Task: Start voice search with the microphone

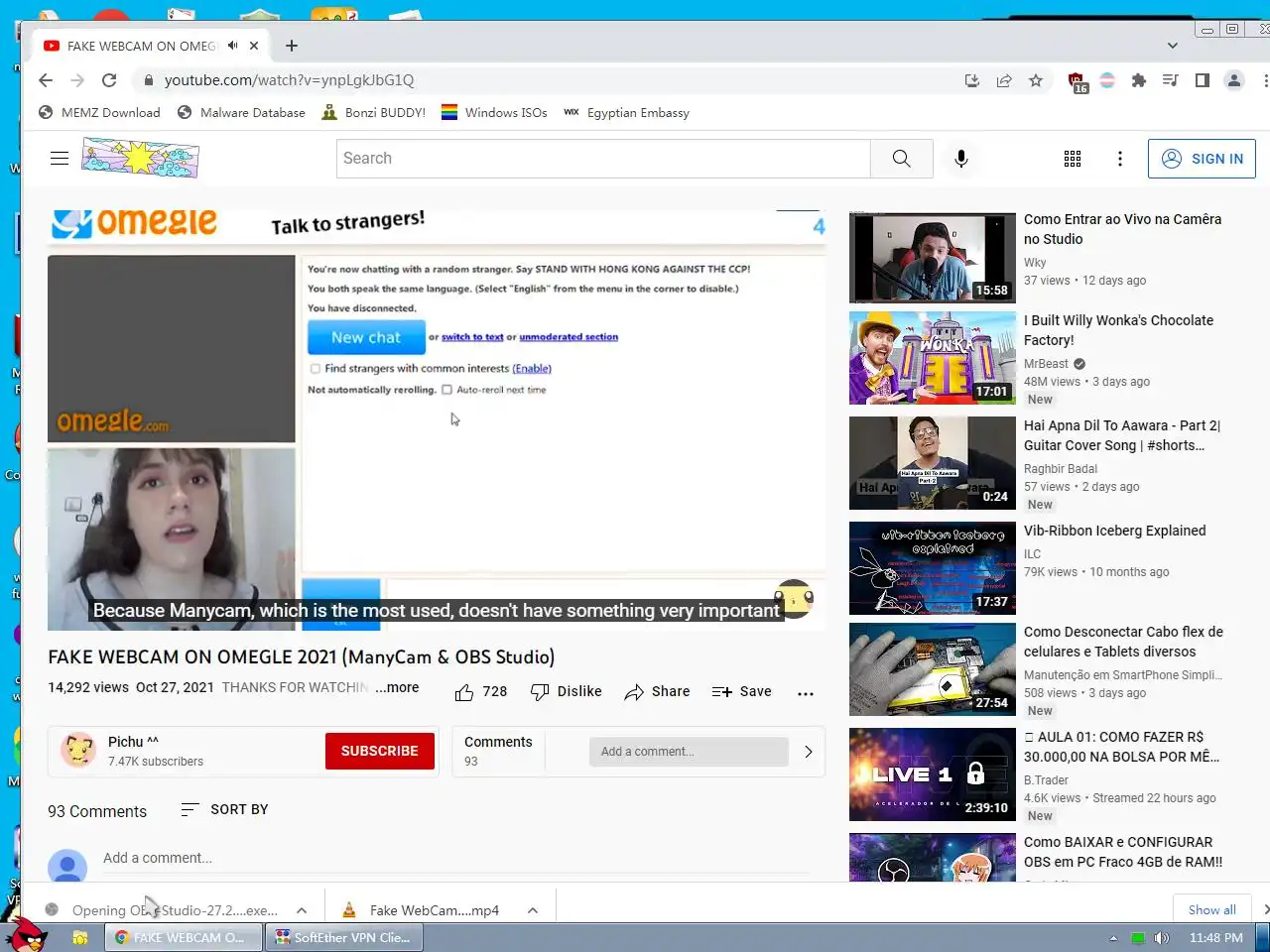Action: click(x=960, y=159)
